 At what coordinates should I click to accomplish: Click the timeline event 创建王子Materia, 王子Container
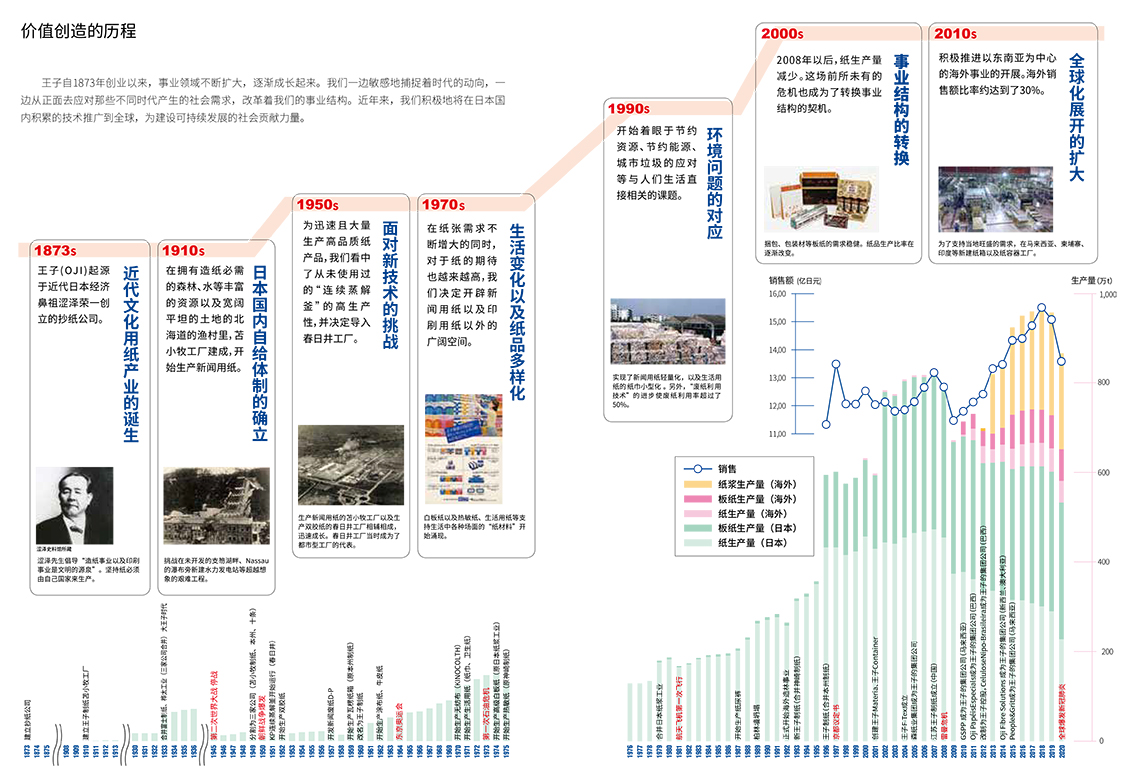coord(876,688)
